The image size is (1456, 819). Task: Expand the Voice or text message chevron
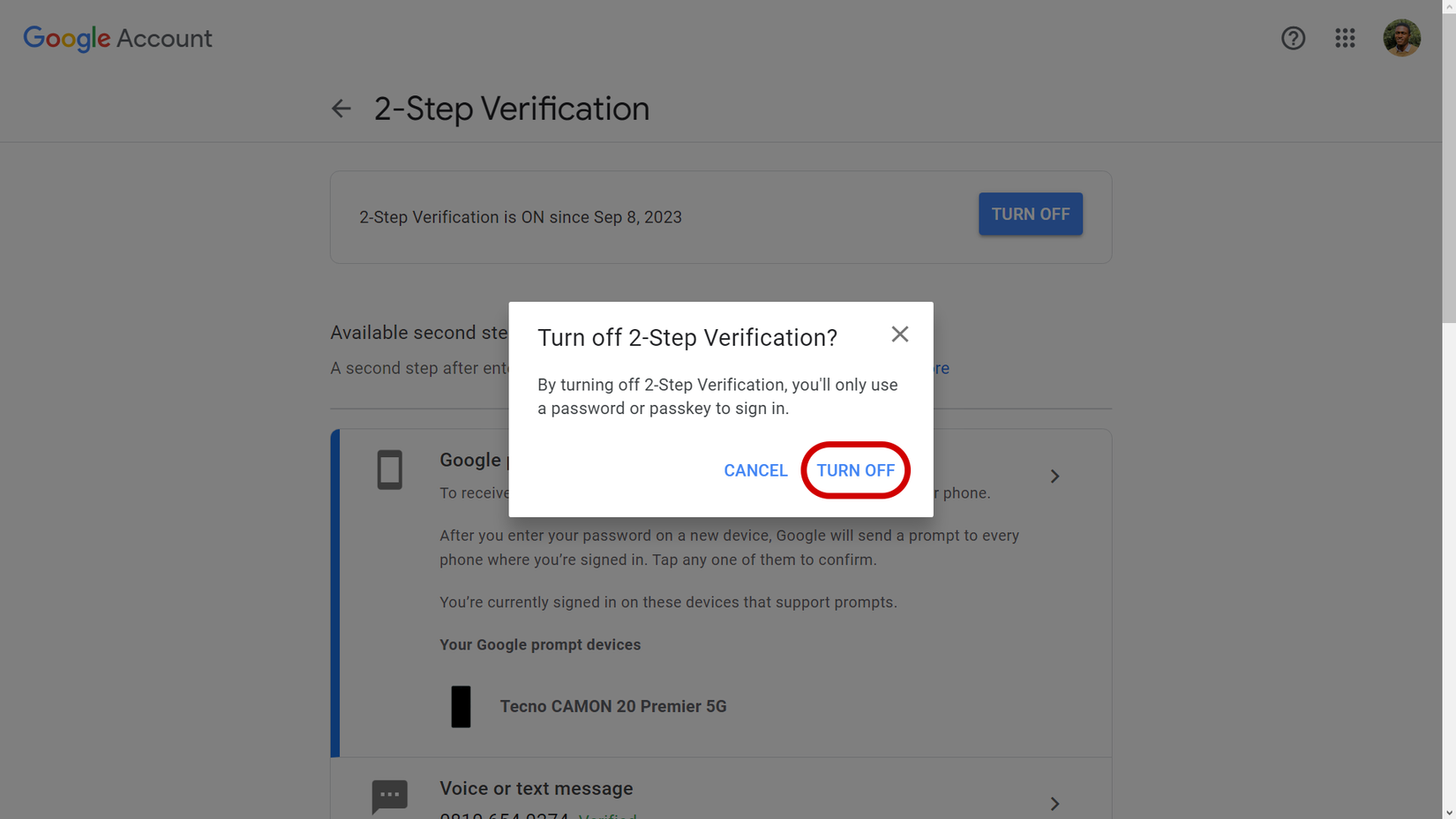pos(1054,804)
